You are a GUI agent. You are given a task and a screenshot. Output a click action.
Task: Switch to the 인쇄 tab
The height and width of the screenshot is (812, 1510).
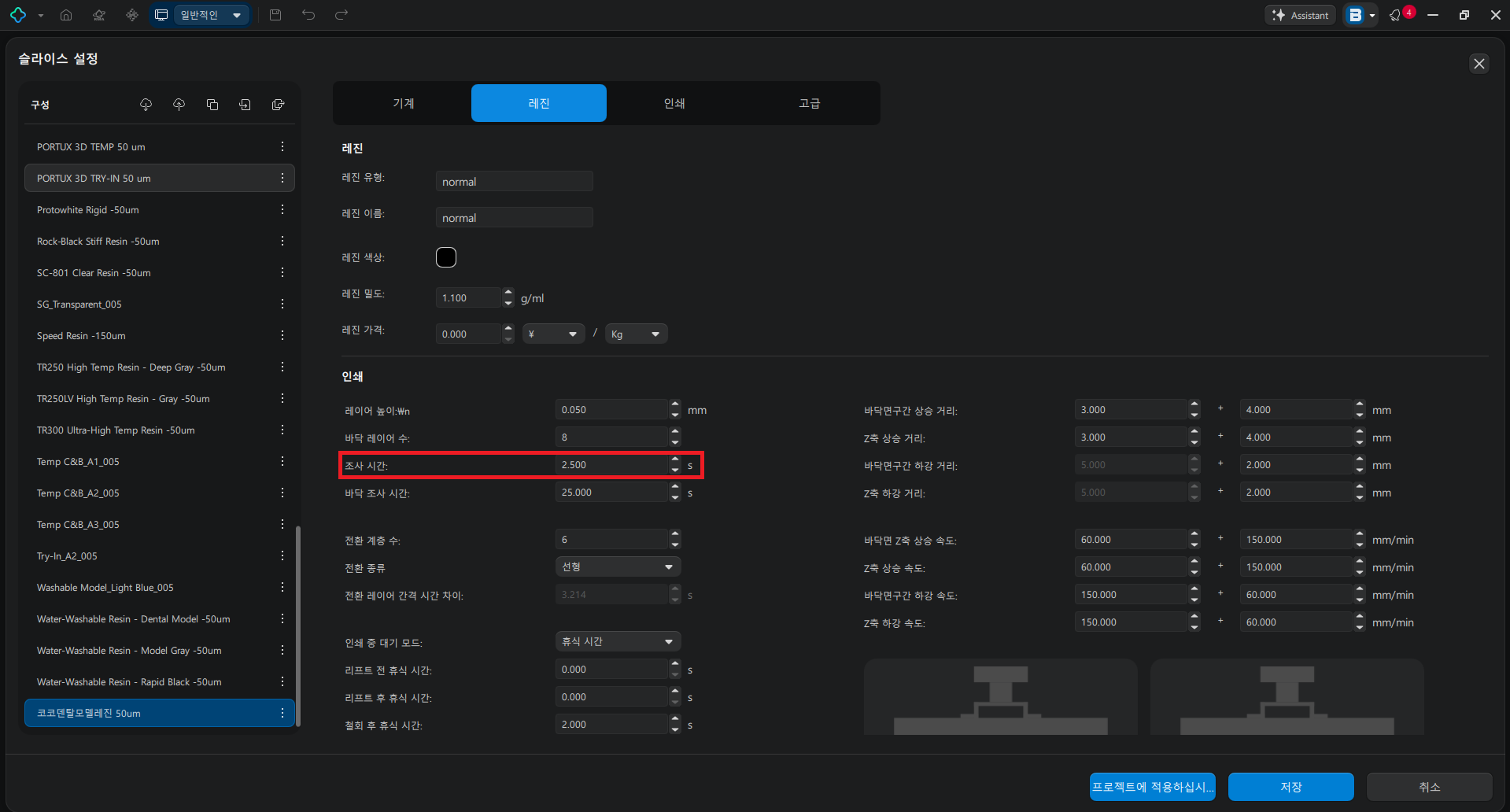click(674, 103)
